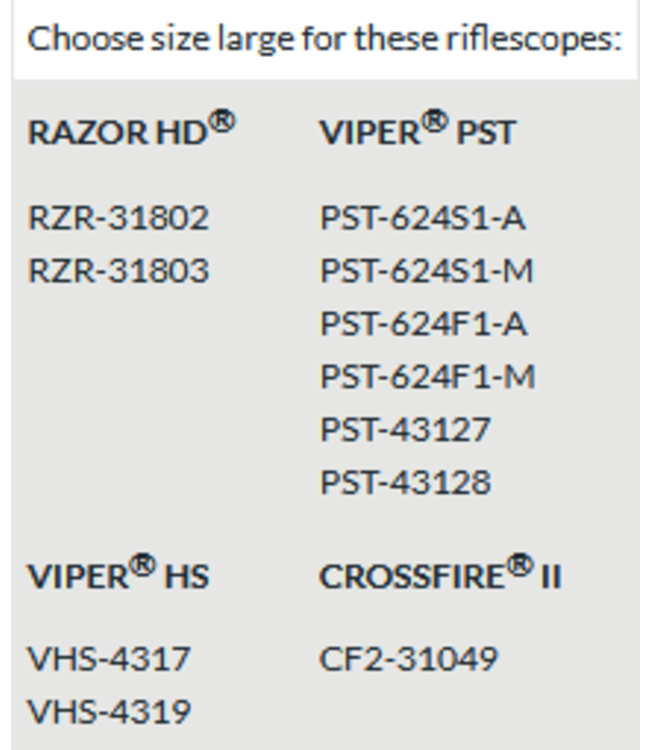This screenshot has height=750, width=650.
Task: Click the CROSSFIRE II category heading
Action: click(440, 576)
